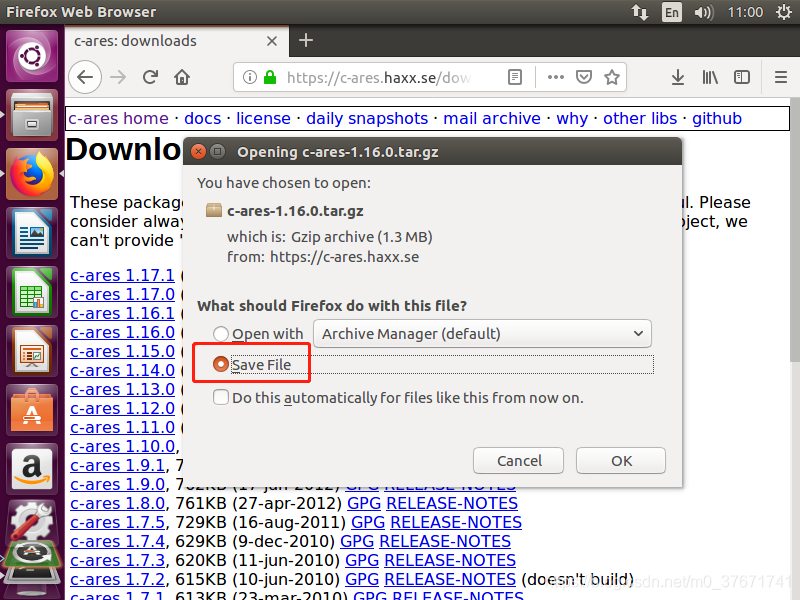
Task: Show calendar from the 11:00 clock
Action: (x=745, y=12)
